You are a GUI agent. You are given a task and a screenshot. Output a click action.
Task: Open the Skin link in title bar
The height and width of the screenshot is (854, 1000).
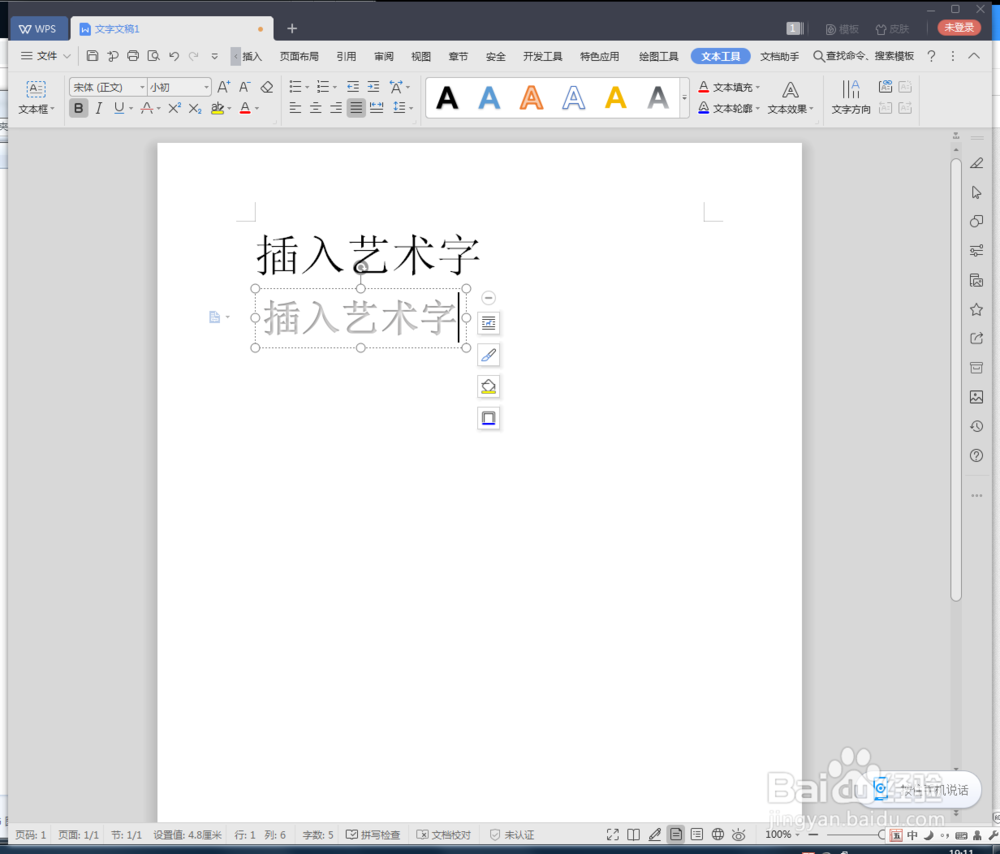892,29
